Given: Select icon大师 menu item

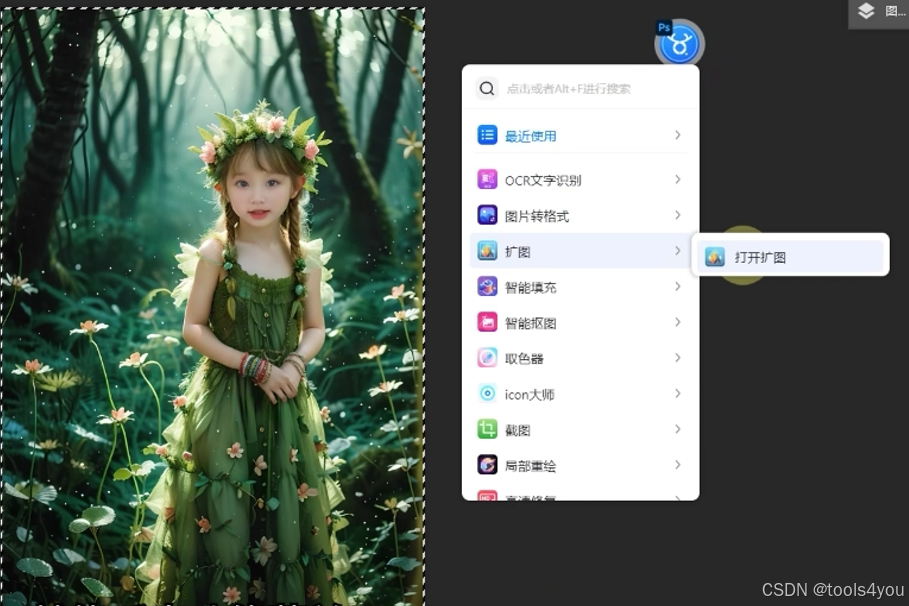Looking at the screenshot, I should [x=580, y=394].
